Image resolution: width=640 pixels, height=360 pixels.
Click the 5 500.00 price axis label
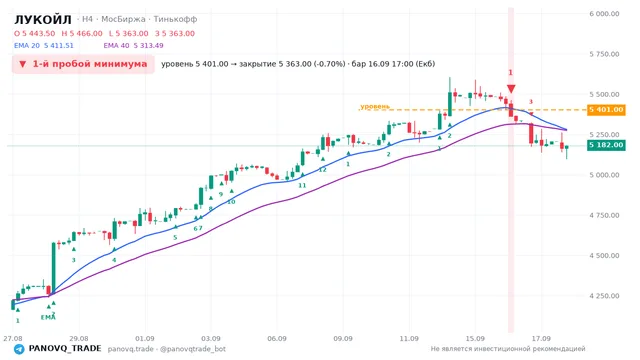click(x=604, y=94)
